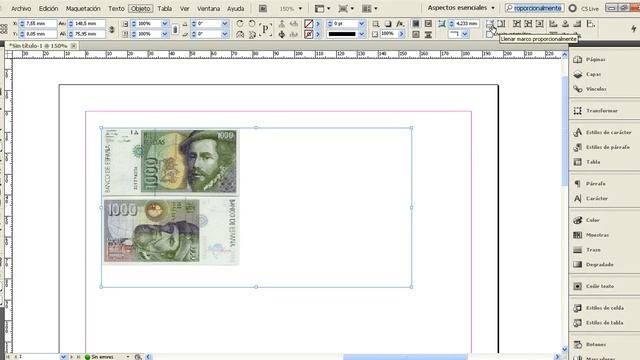640x360 pixels.
Task: Click Center content icon
Action: point(540,24)
